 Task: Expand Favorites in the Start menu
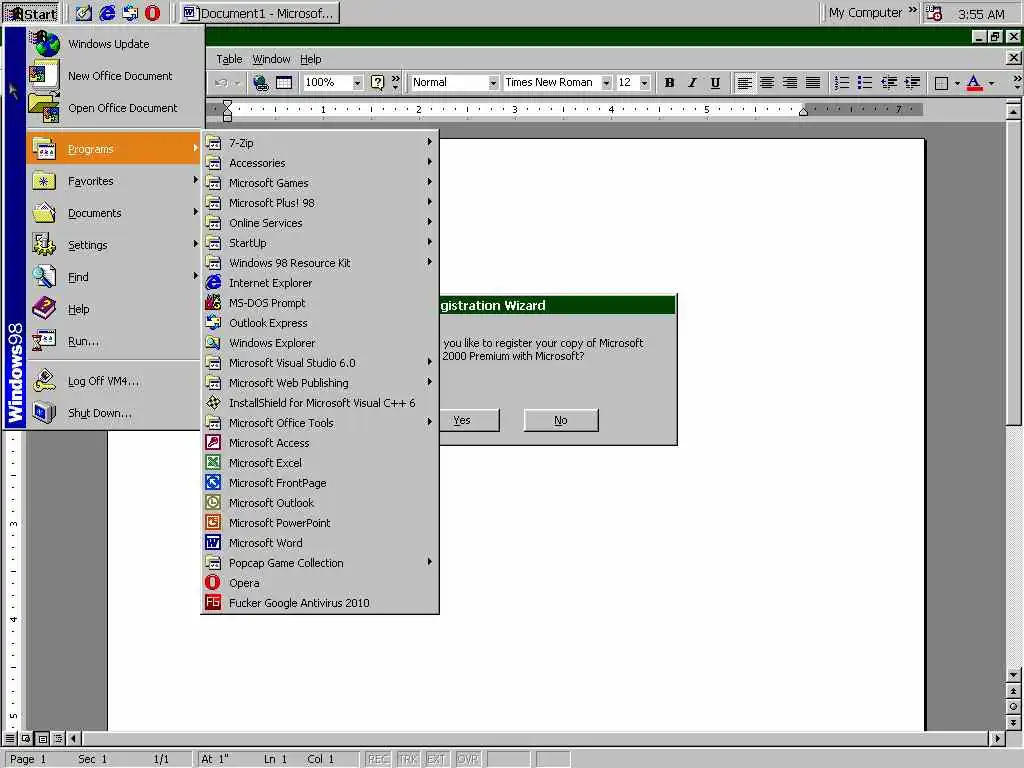tap(113, 181)
